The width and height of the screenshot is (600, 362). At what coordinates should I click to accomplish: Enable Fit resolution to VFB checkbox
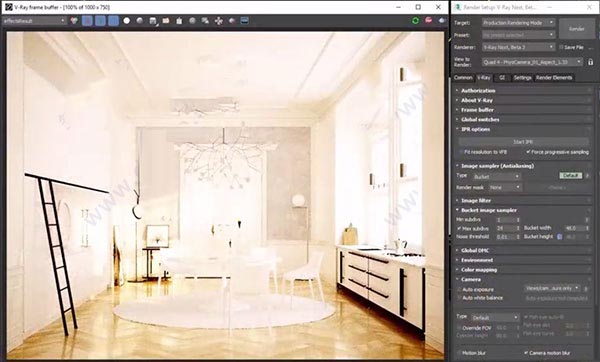pos(461,152)
